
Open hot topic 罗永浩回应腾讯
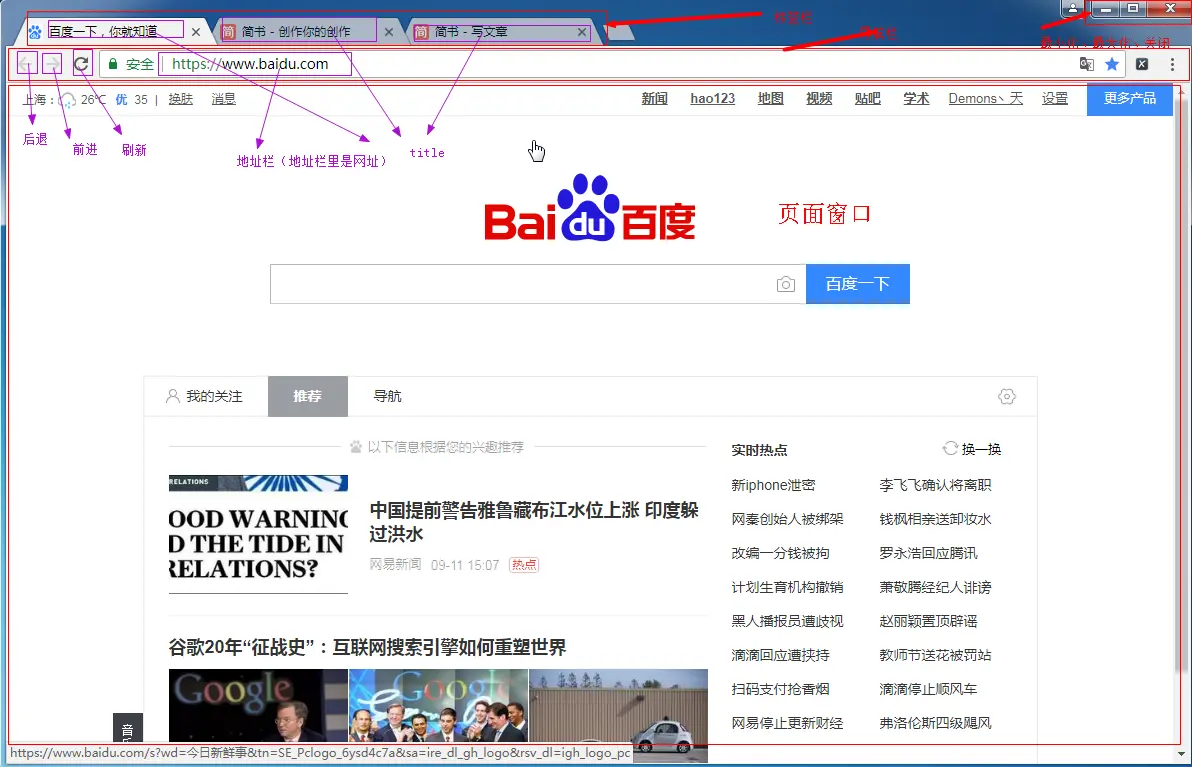coord(928,553)
